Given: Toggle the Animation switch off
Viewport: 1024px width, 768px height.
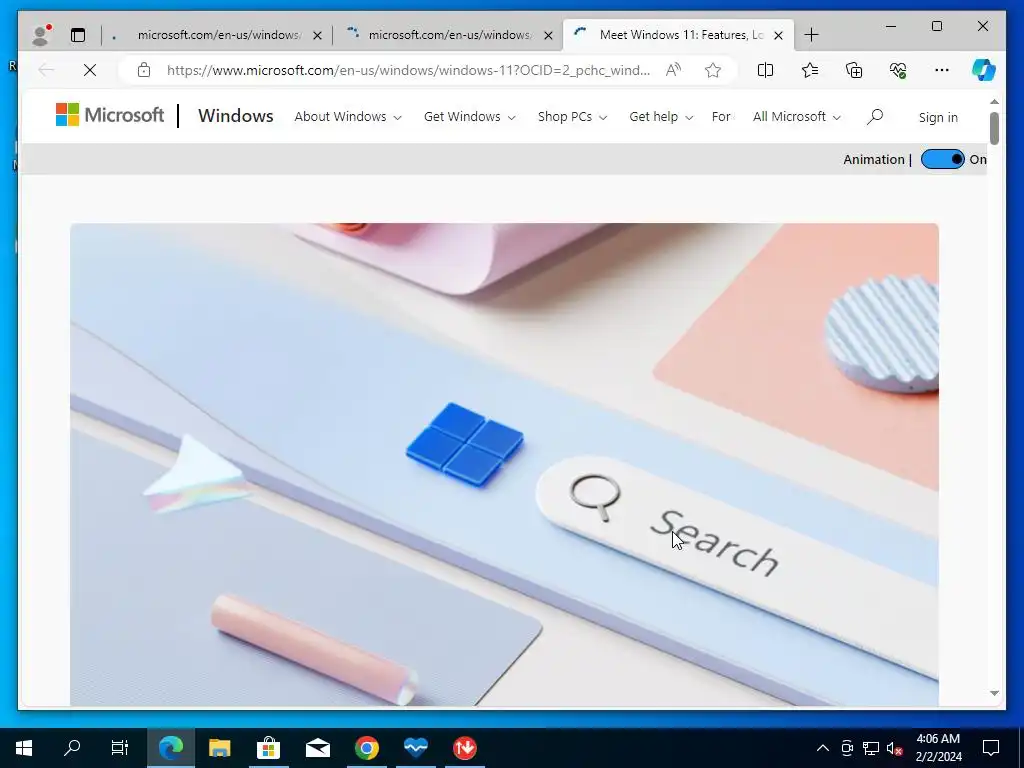Looking at the screenshot, I should [942, 159].
